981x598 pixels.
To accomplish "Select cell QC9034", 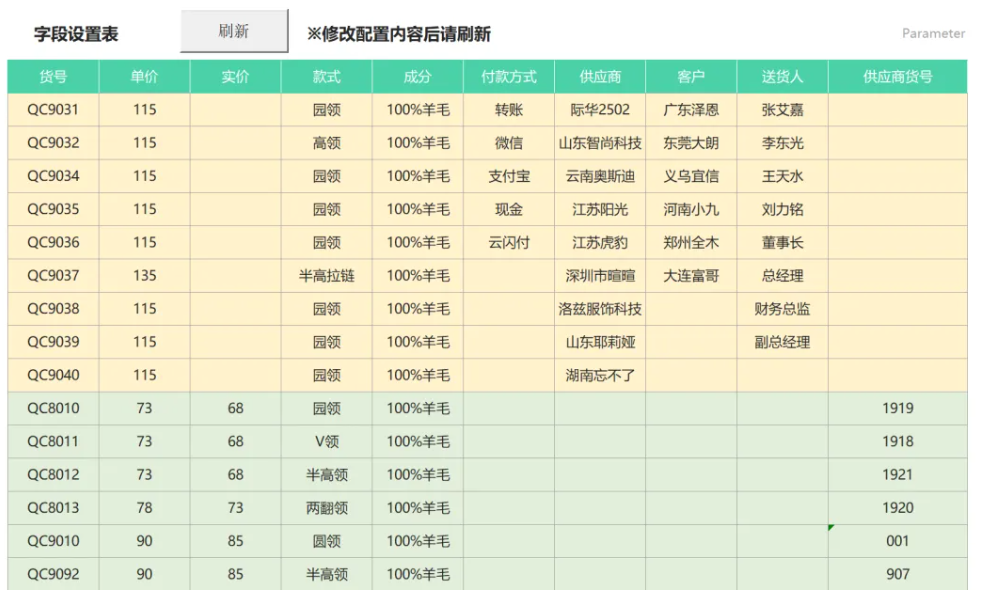I will pos(53,176).
